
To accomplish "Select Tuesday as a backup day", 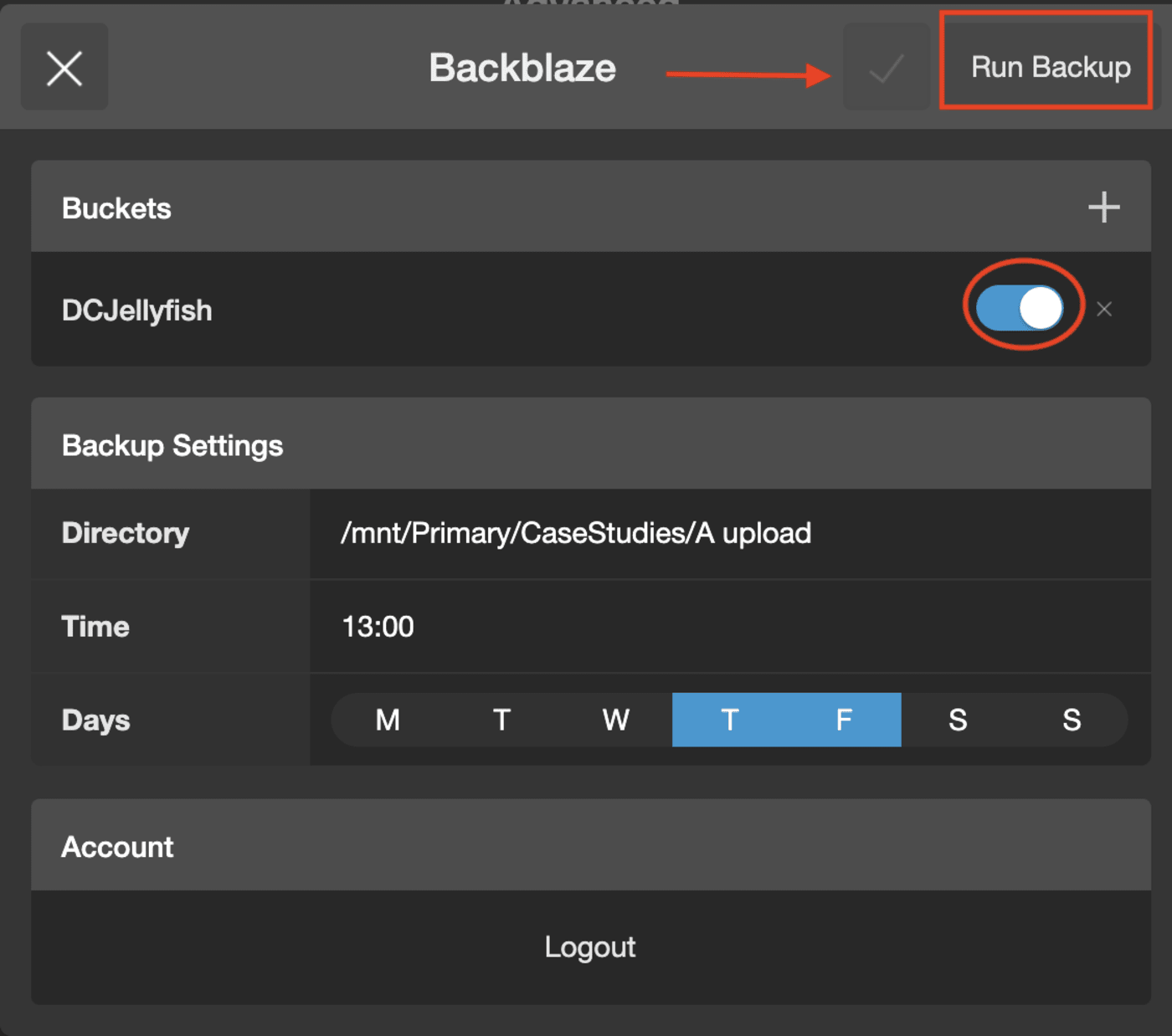I will click(x=501, y=720).
